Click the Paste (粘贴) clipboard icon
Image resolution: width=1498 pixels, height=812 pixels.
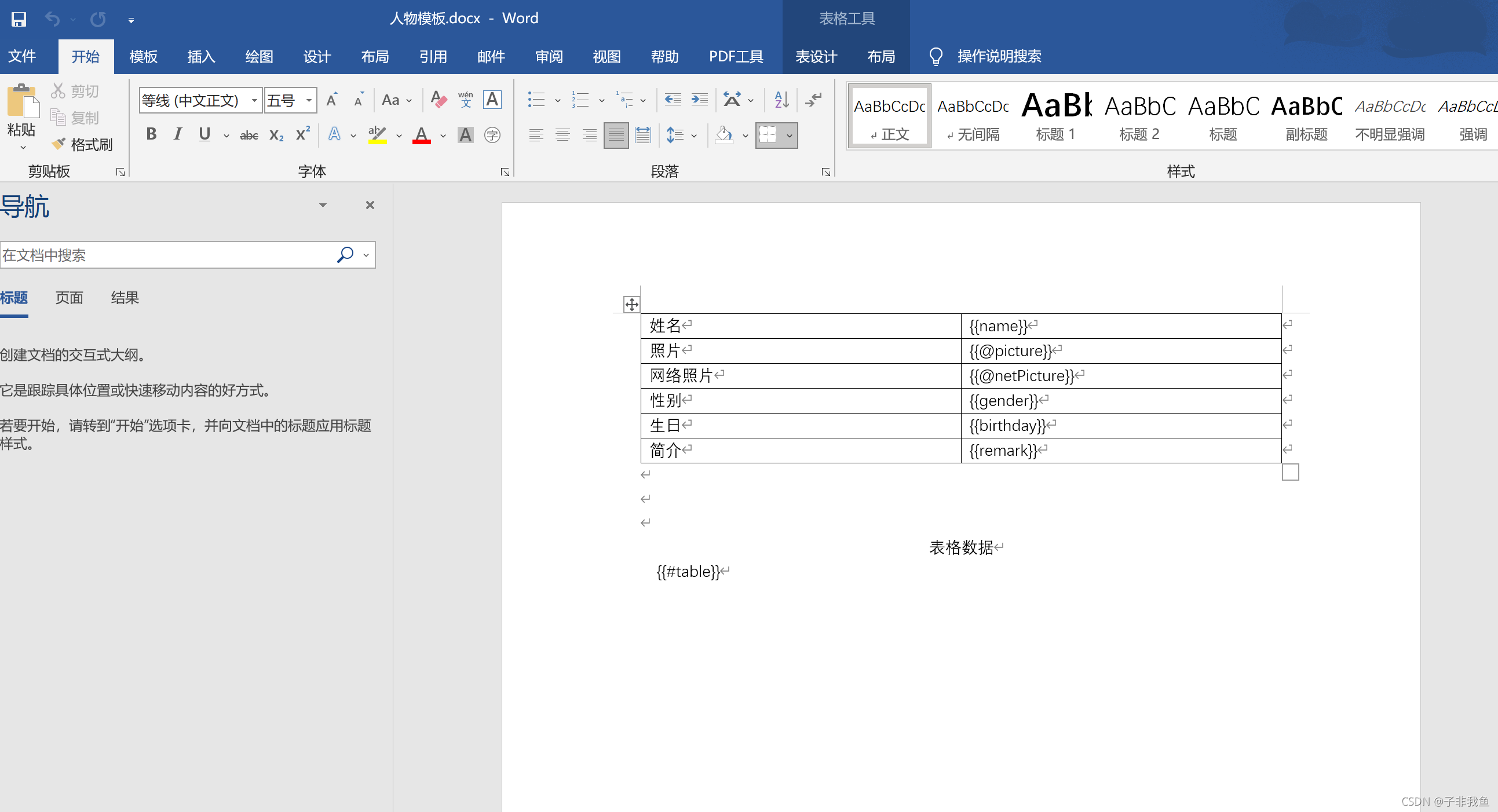[x=22, y=101]
